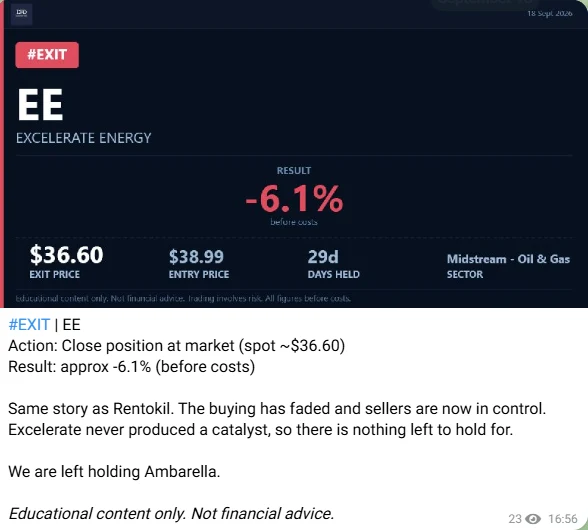Click the $36.60 exit price value
Viewport: 588px width, 530px height.
(x=66, y=255)
